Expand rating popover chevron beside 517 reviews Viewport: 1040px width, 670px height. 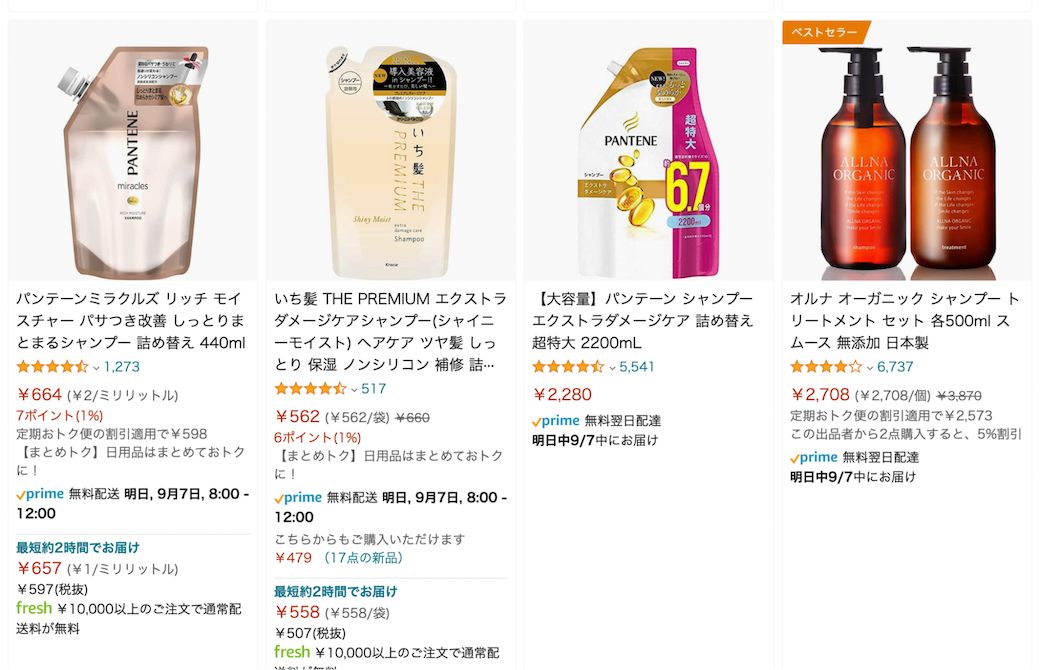tap(354, 389)
